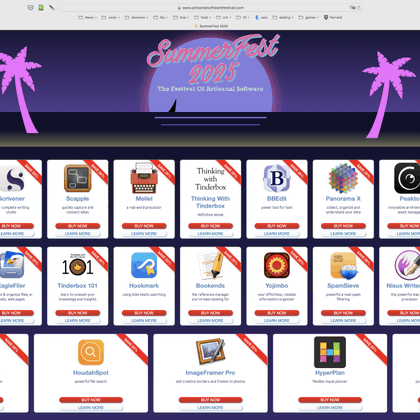Click Learn More under Yojimbo

(x=277, y=321)
